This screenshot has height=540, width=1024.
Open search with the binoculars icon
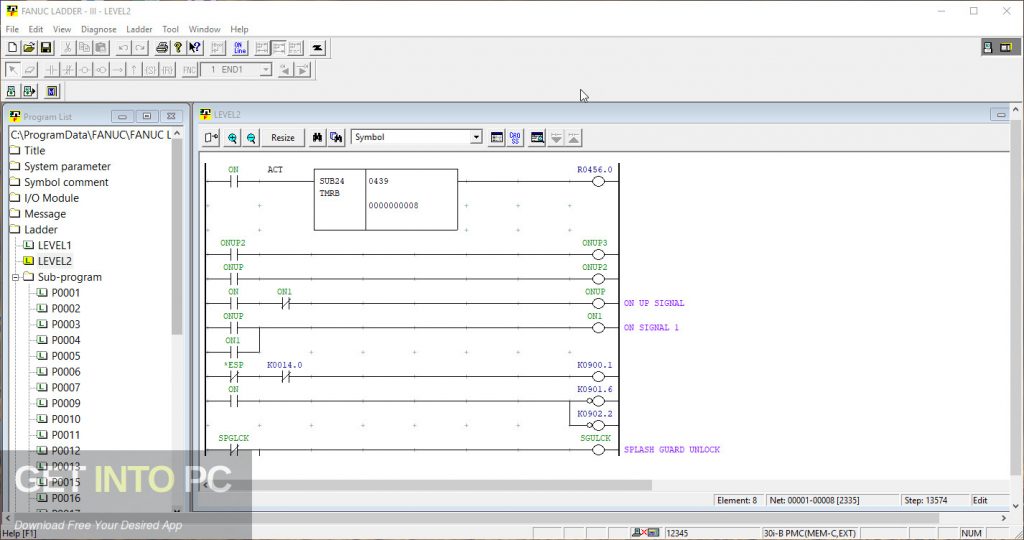317,138
